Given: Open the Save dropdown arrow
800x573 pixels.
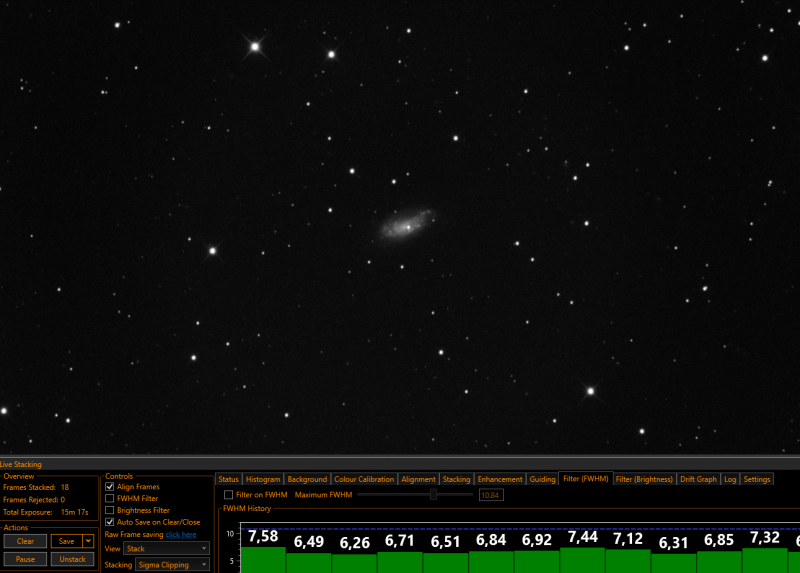Looking at the screenshot, I should point(88,541).
